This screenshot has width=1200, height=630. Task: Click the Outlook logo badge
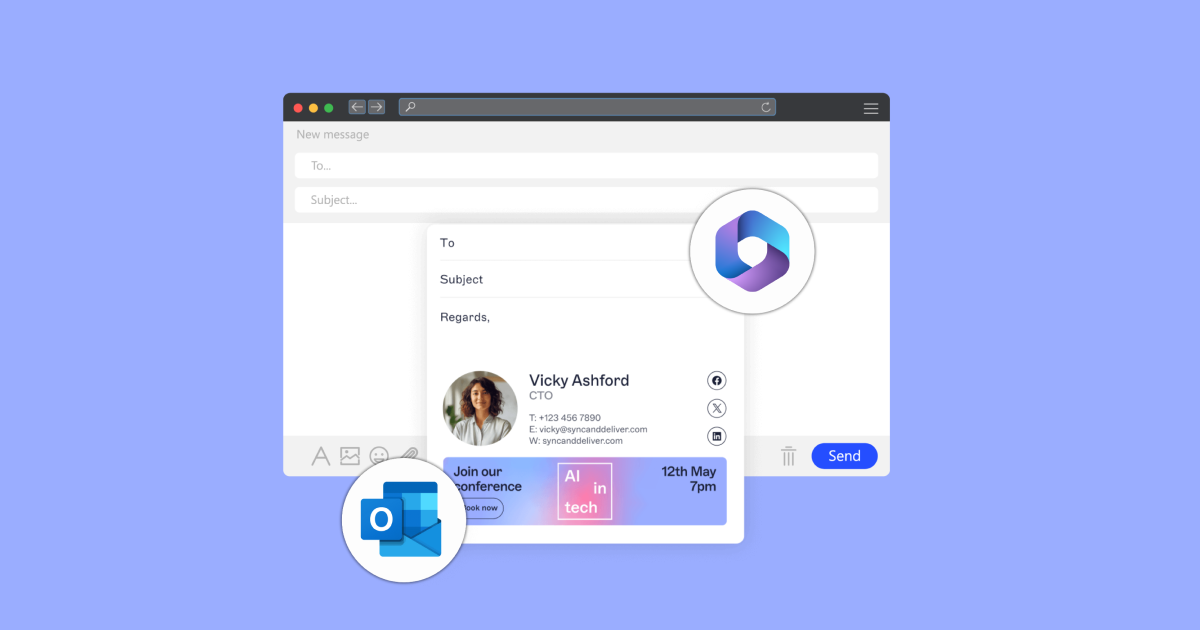coord(402,520)
